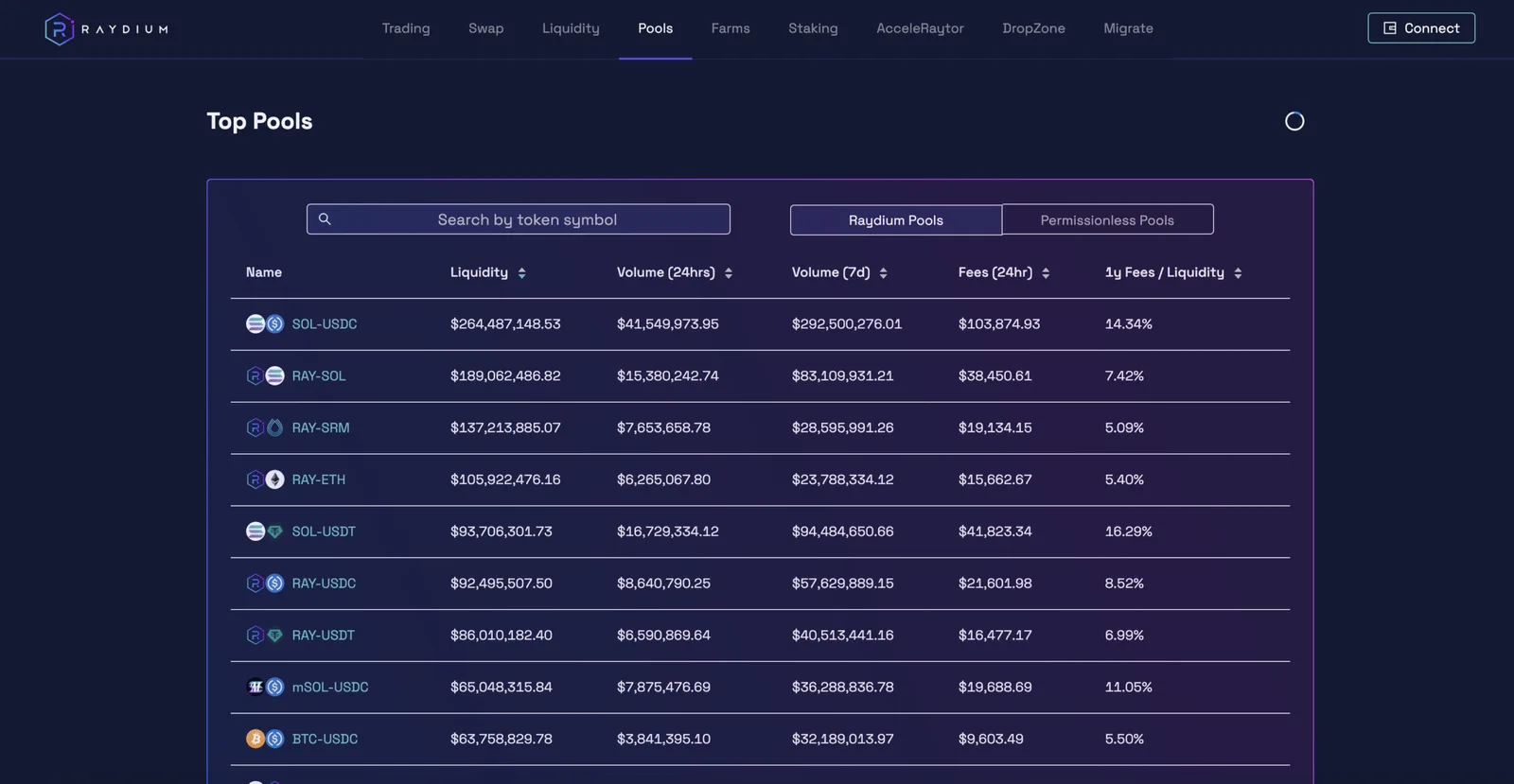This screenshot has height=784, width=1514.
Task: Sort by 1y Fees / Liquidity arrows
Action: (1238, 273)
